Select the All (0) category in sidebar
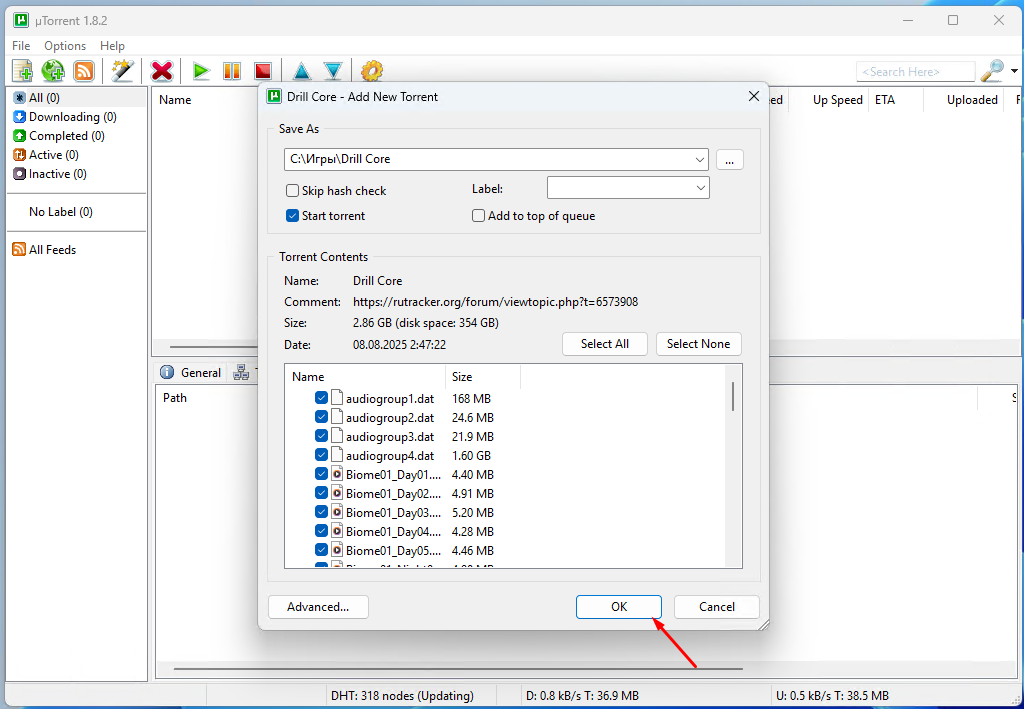 pyautogui.click(x=44, y=98)
